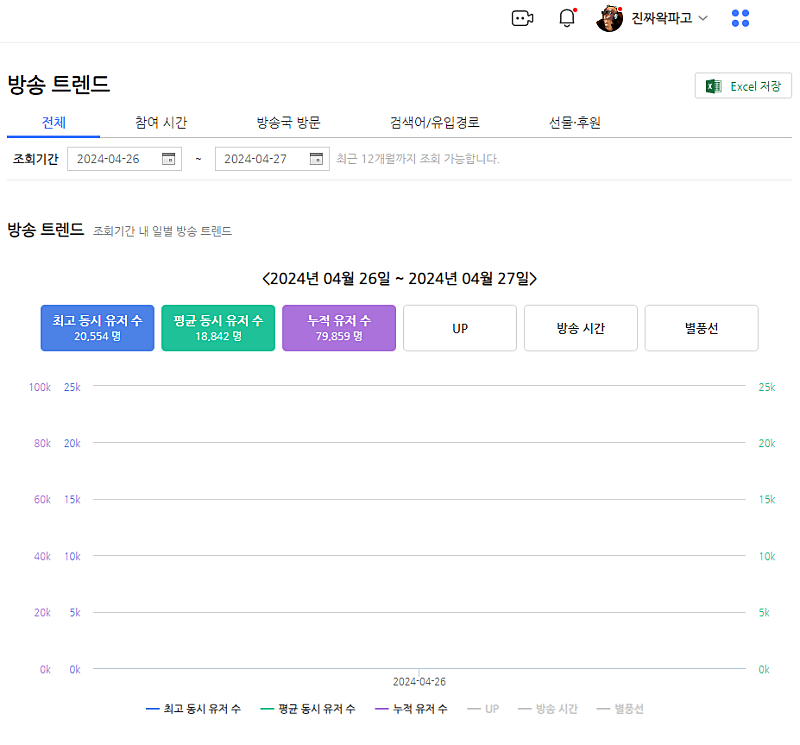This screenshot has width=800, height=745.
Task: Switch to the 참여 시간 tab
Action: [161, 123]
